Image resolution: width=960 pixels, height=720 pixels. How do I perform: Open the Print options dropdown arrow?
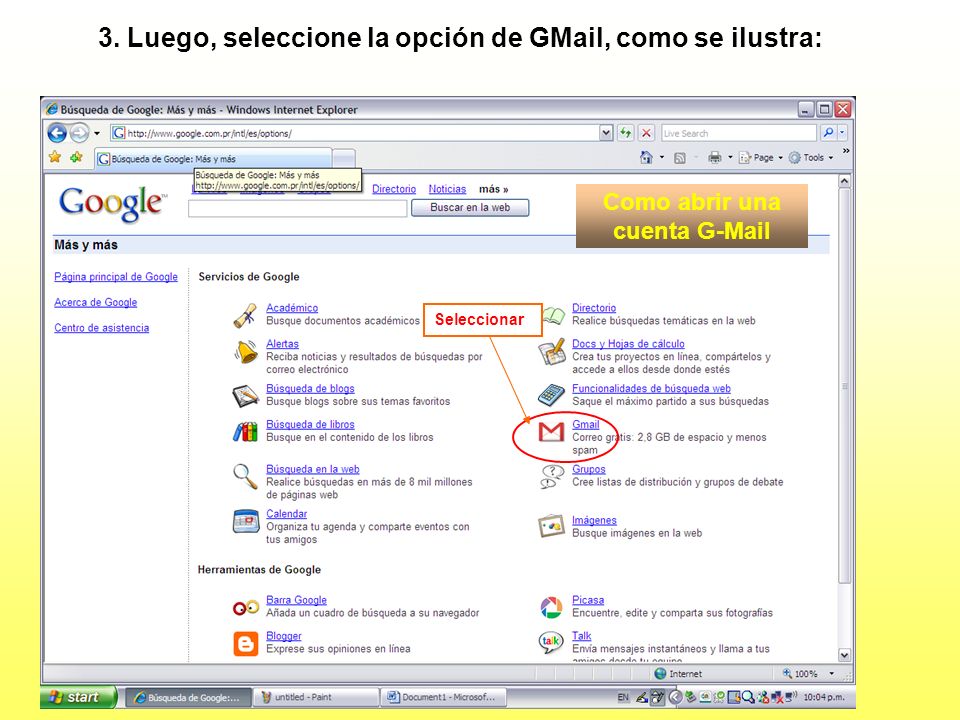[x=730, y=157]
